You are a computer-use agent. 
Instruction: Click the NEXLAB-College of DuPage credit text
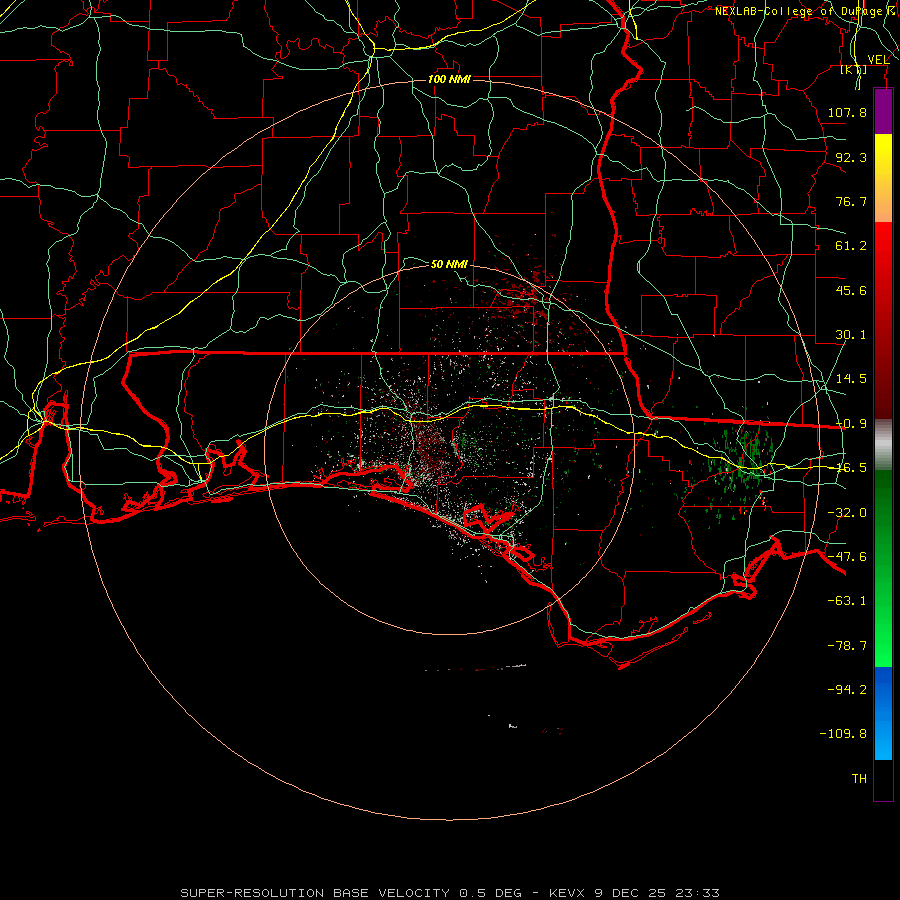click(x=806, y=11)
